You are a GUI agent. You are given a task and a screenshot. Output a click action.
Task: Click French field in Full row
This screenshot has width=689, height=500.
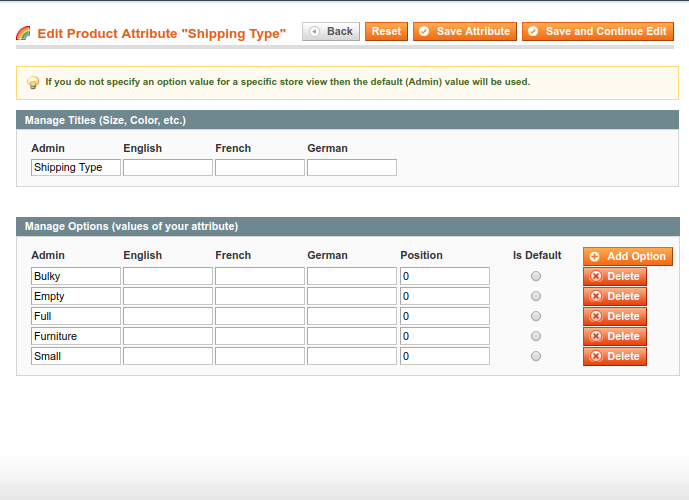(260, 316)
